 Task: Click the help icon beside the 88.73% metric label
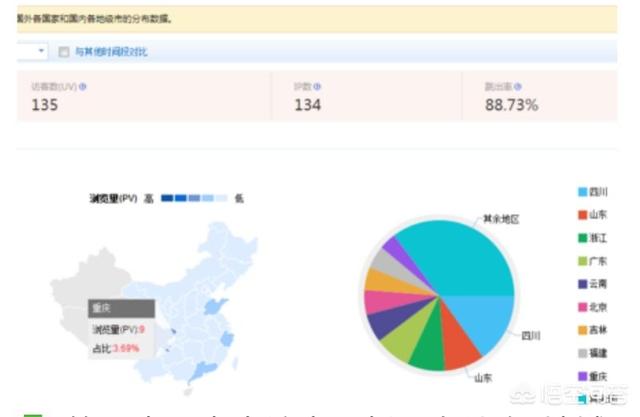click(x=518, y=87)
